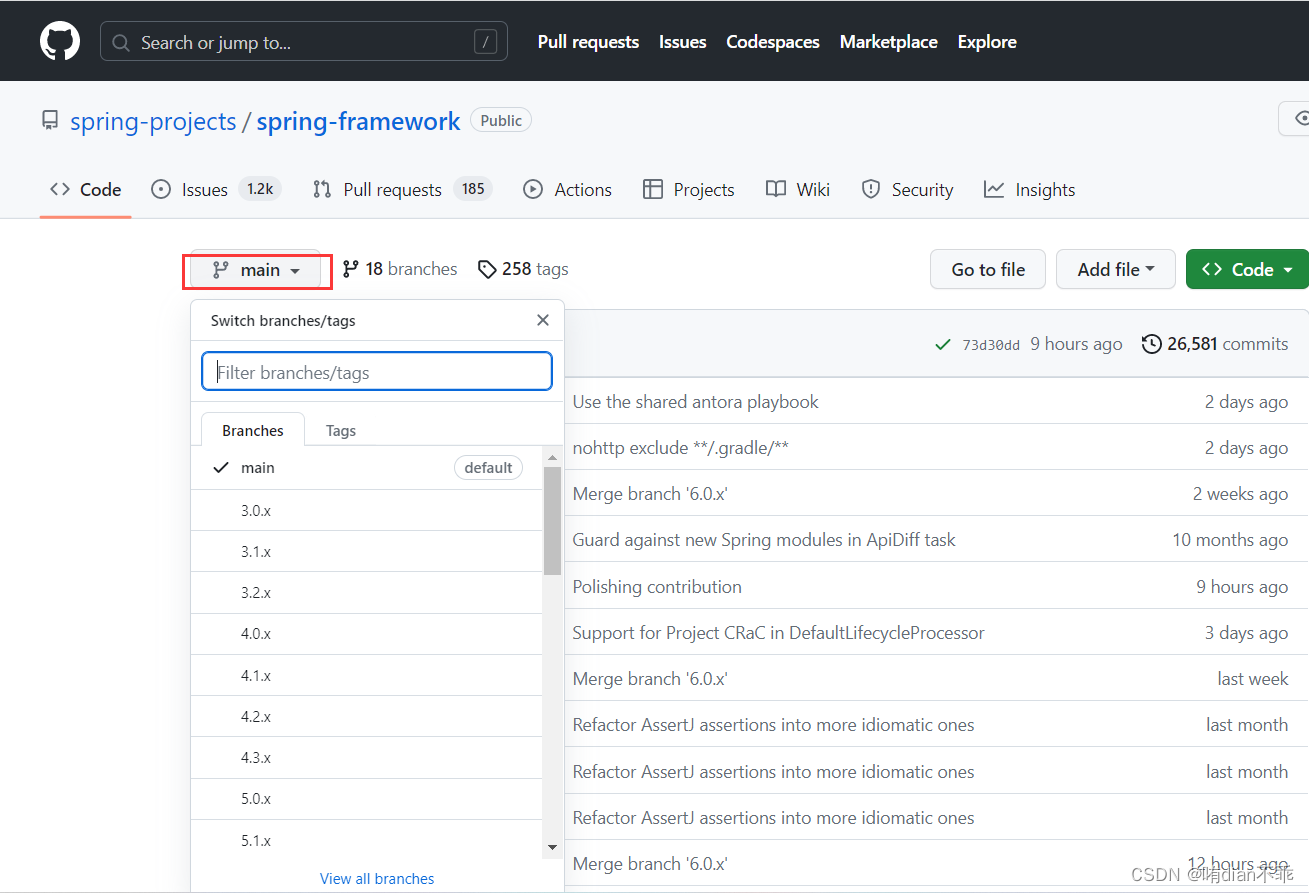Click the history clock icon by 26,581 commits

pyautogui.click(x=1152, y=344)
